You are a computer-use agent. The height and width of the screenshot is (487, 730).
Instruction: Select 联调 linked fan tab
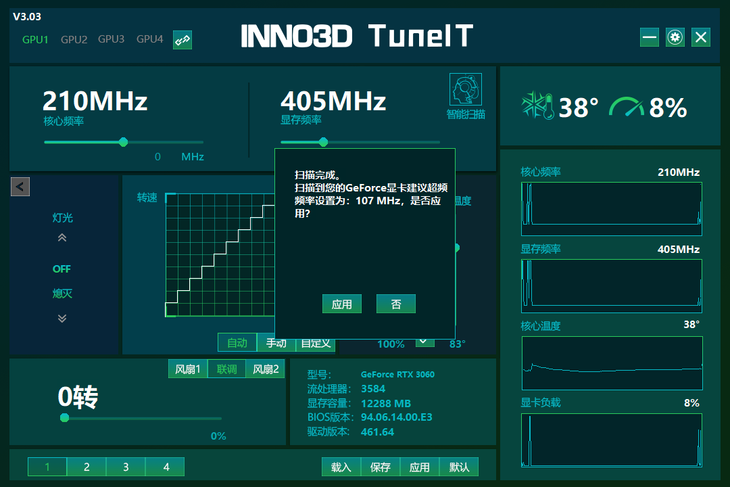[227, 369]
